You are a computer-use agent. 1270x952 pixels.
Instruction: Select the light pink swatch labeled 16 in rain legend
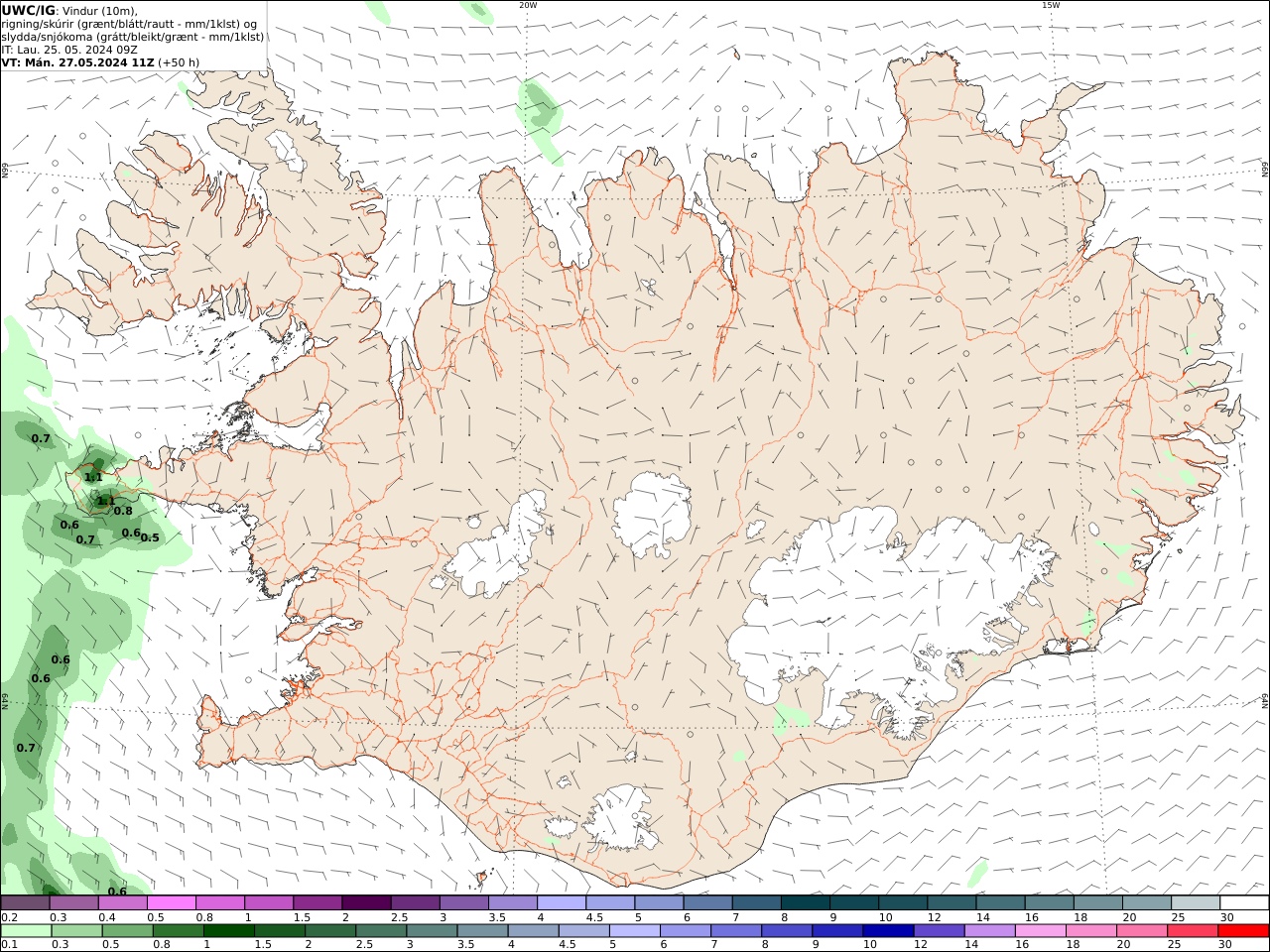coord(1040,931)
